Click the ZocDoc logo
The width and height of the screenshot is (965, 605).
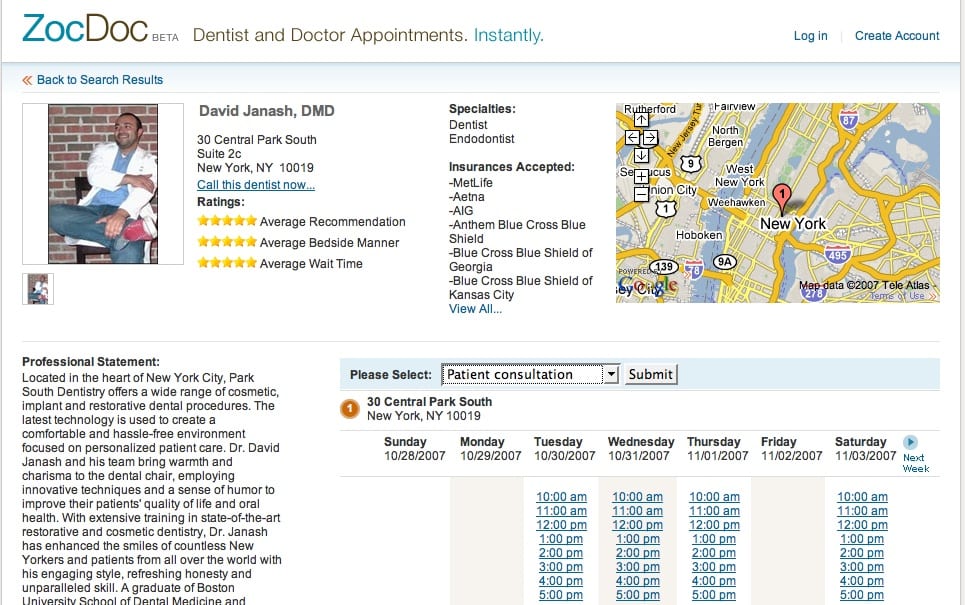click(x=85, y=29)
